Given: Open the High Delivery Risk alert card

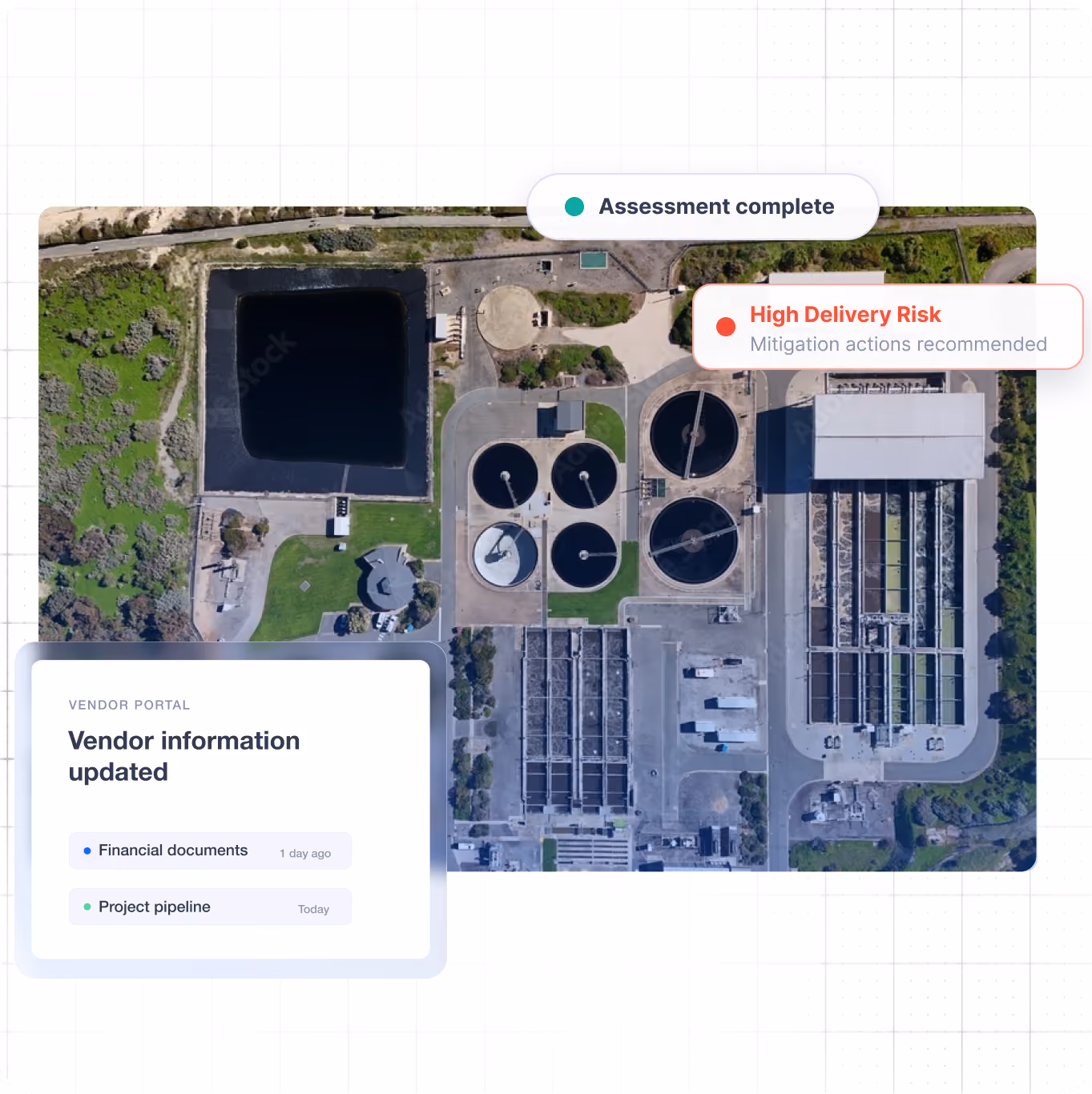Looking at the screenshot, I should (x=888, y=327).
